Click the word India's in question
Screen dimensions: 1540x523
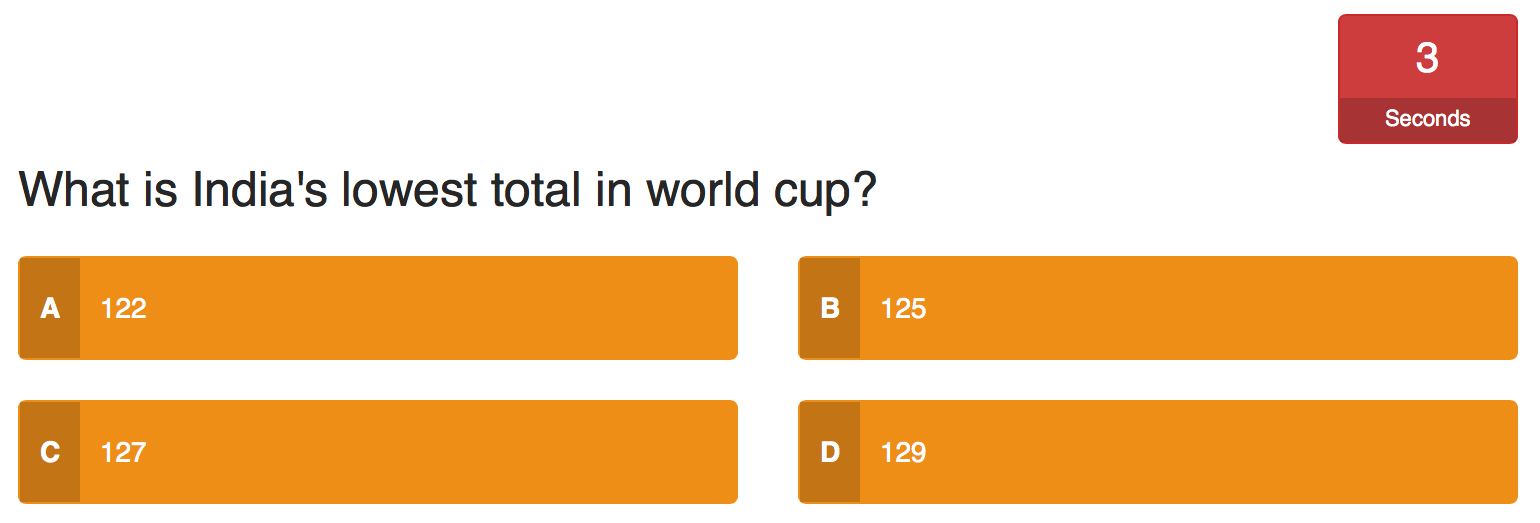[x=260, y=190]
